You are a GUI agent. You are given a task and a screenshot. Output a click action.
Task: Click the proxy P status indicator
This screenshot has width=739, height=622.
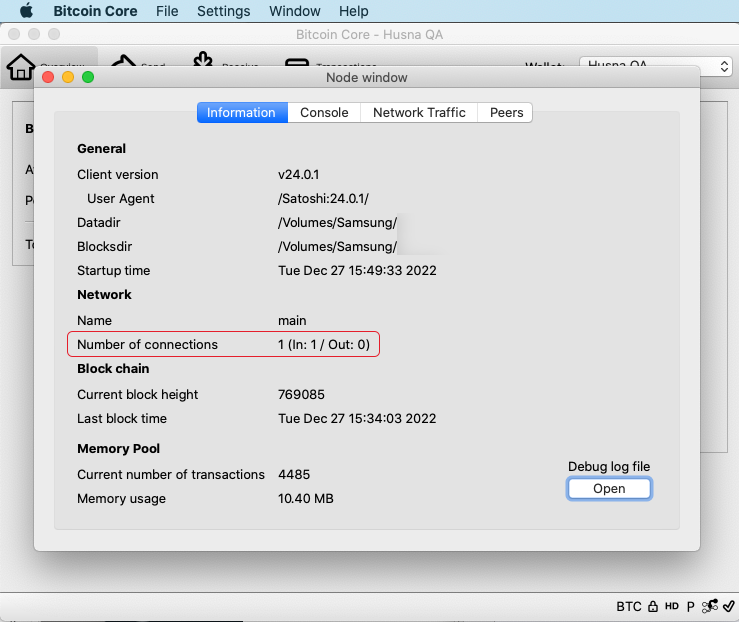(x=690, y=606)
